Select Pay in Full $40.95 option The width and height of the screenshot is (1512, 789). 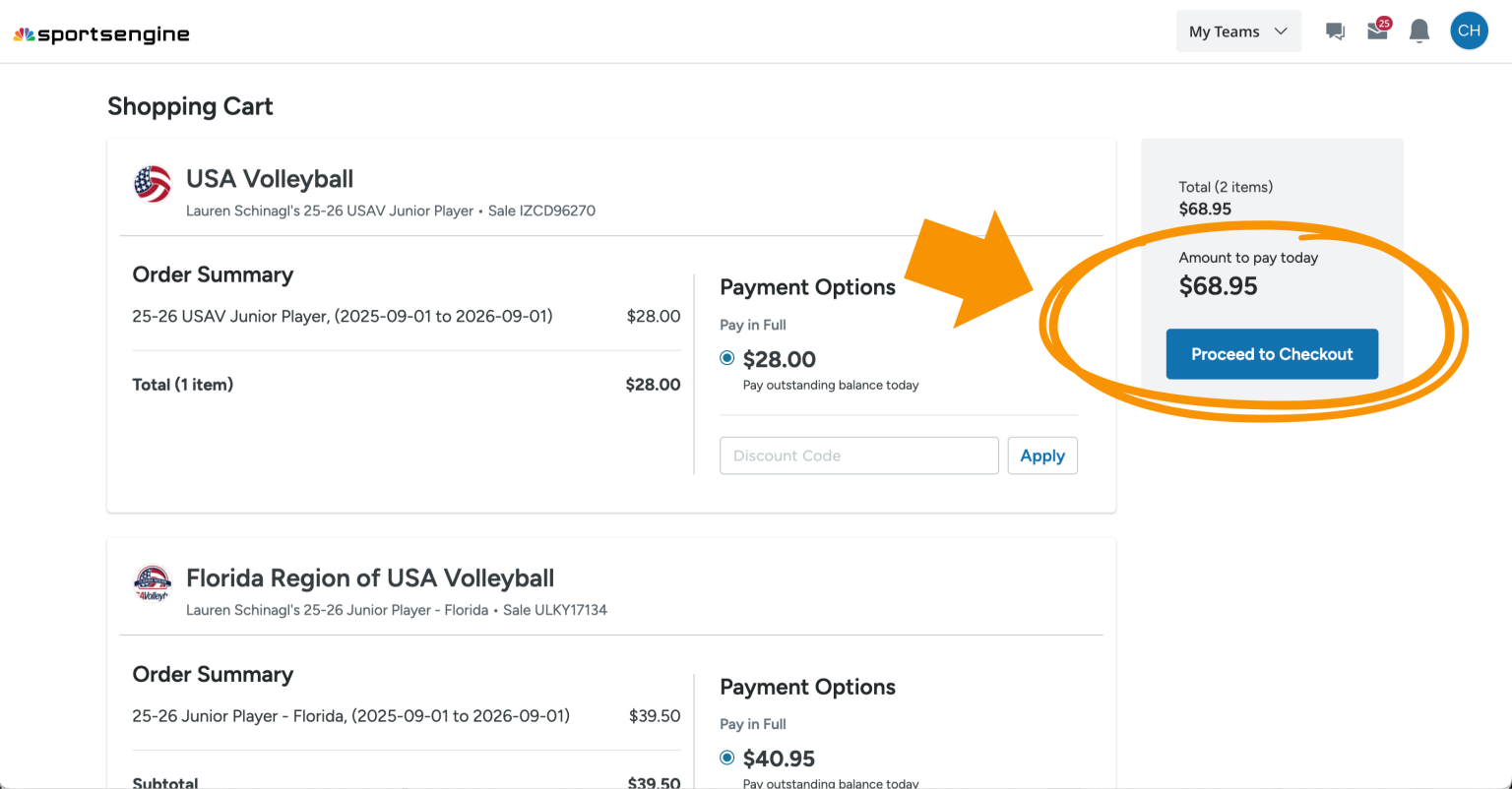tap(725, 758)
